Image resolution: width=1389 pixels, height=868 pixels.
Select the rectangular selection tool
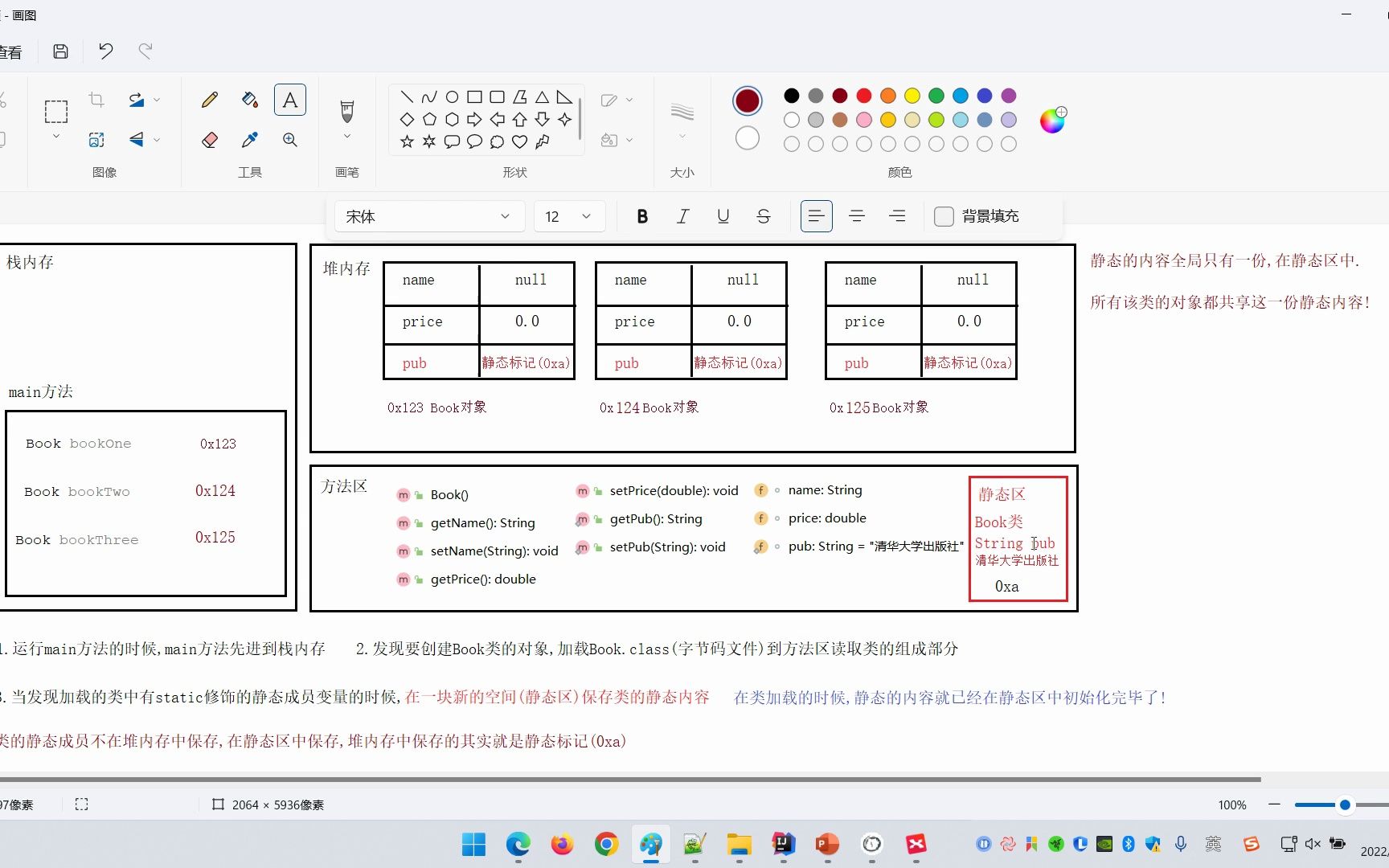tap(56, 112)
